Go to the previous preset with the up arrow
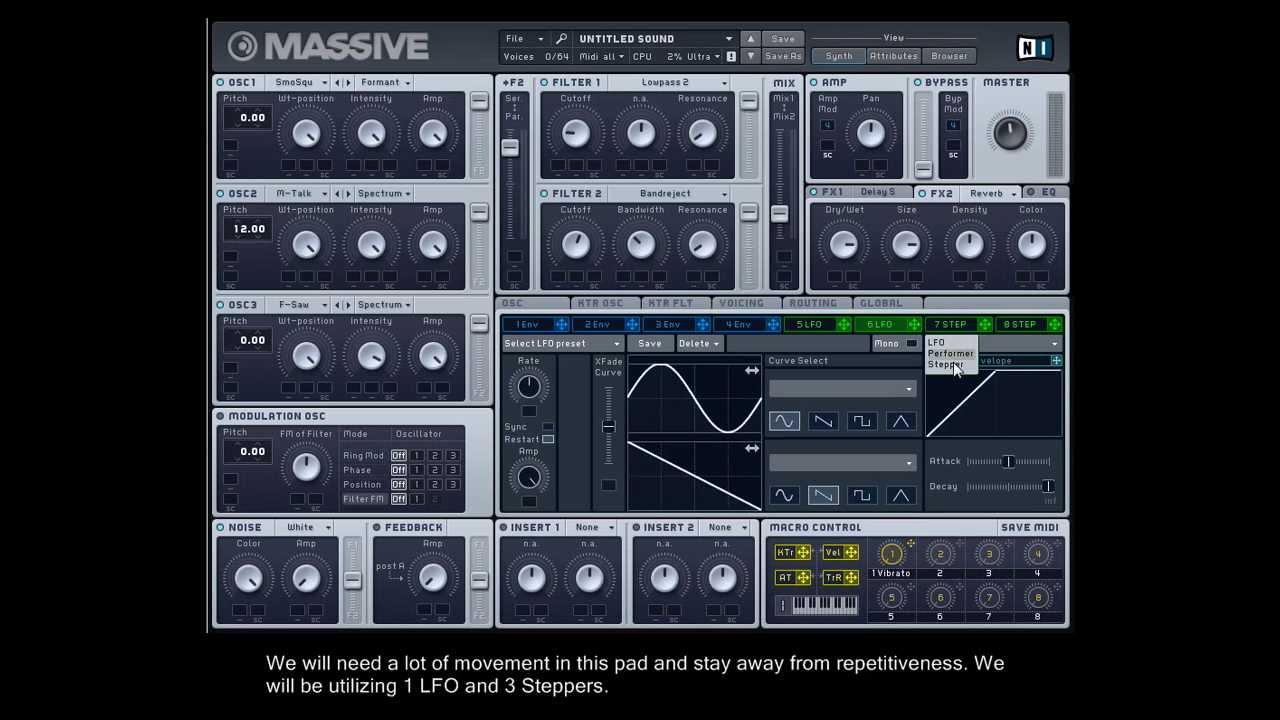Screen dimensions: 1280x720 click(751, 39)
